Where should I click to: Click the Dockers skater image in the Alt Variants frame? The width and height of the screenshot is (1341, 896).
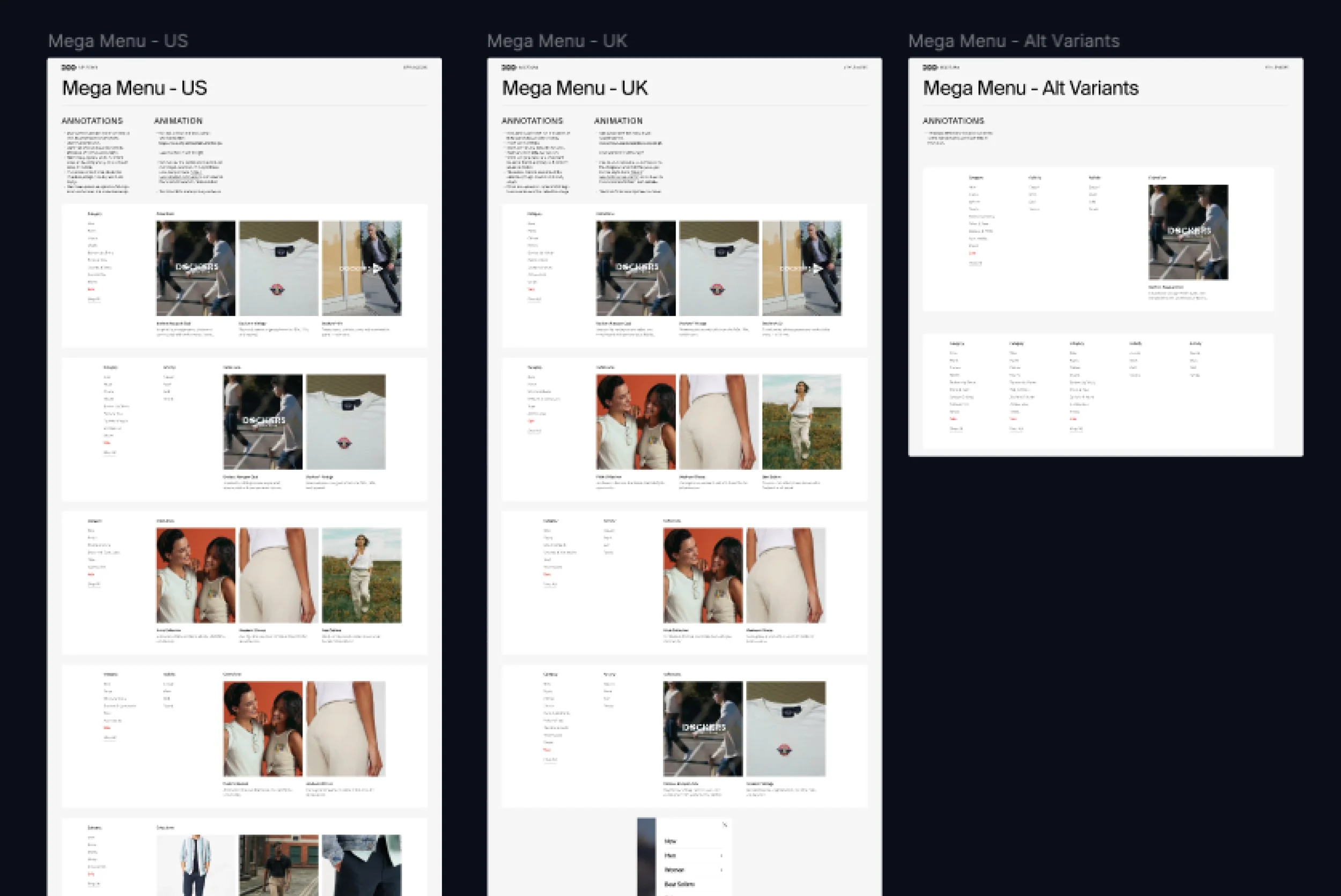coord(1188,232)
